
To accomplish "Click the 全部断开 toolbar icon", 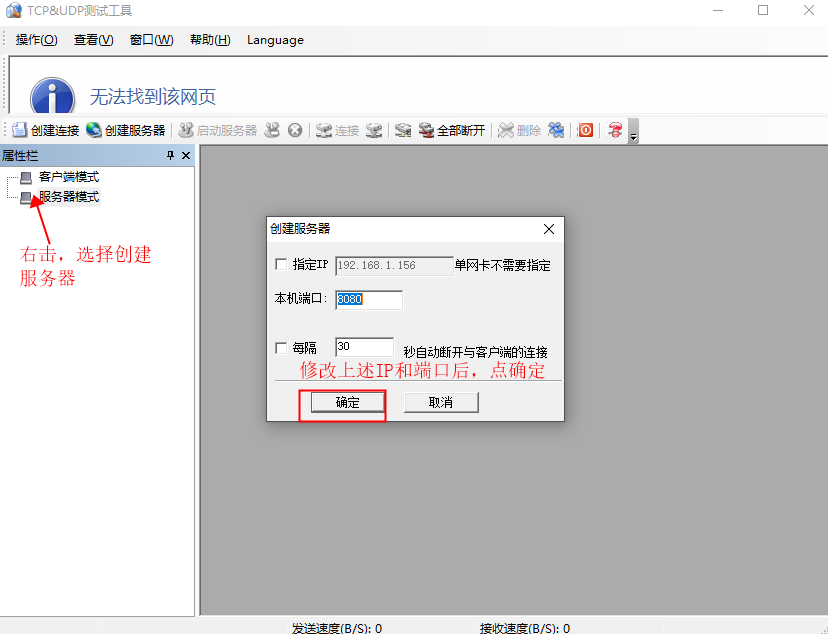I will pyautogui.click(x=450, y=130).
